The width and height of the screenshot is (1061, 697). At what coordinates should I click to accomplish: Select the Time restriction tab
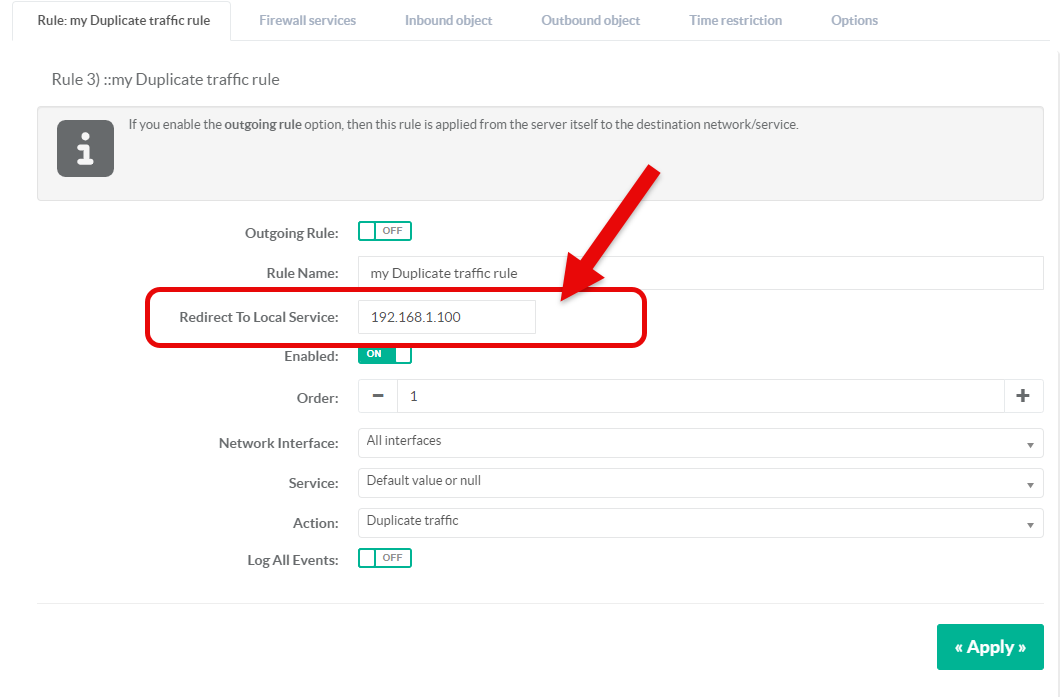click(735, 20)
